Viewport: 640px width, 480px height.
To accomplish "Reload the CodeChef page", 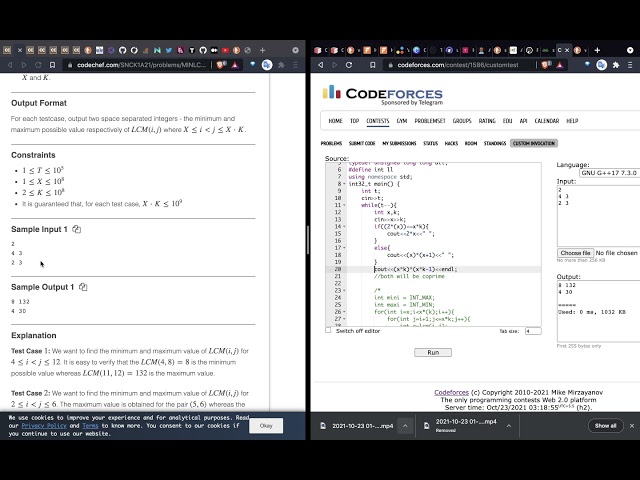I will coord(38,65).
